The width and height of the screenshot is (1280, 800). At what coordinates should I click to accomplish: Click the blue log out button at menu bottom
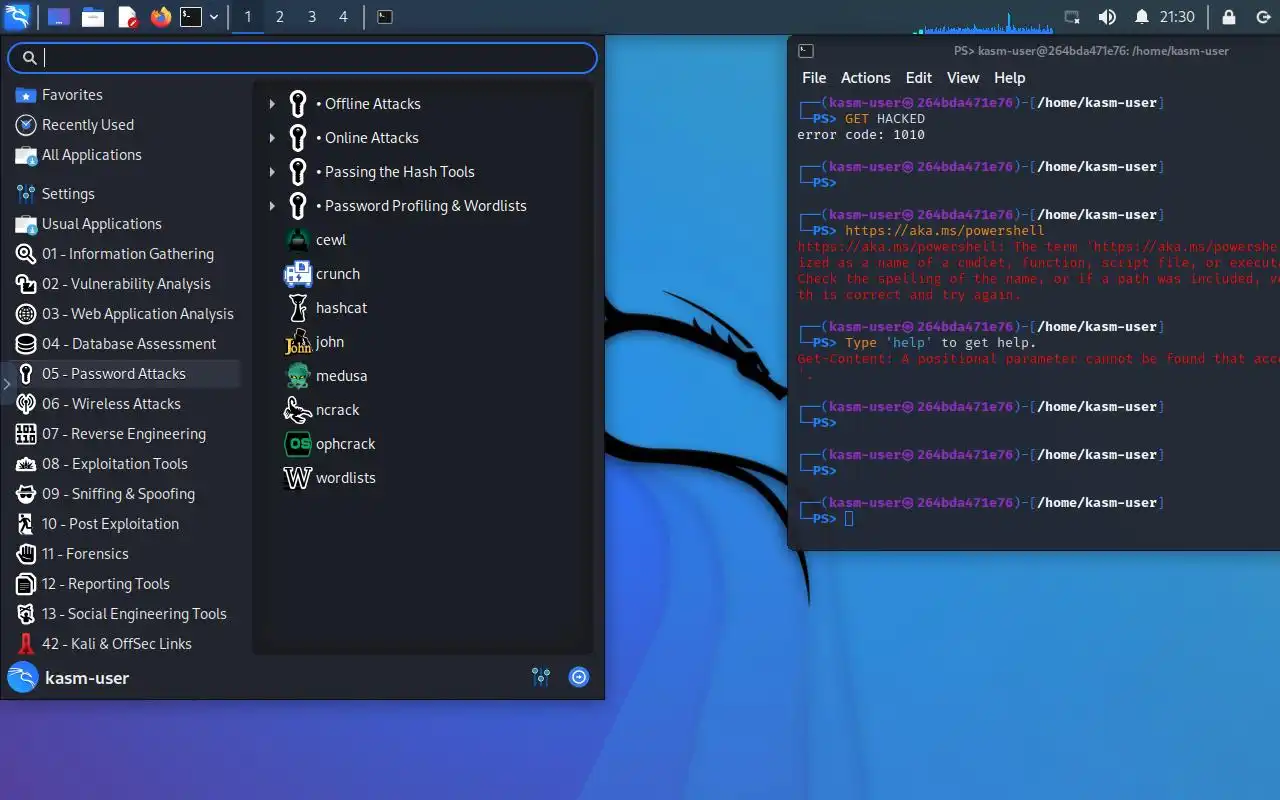tap(579, 678)
